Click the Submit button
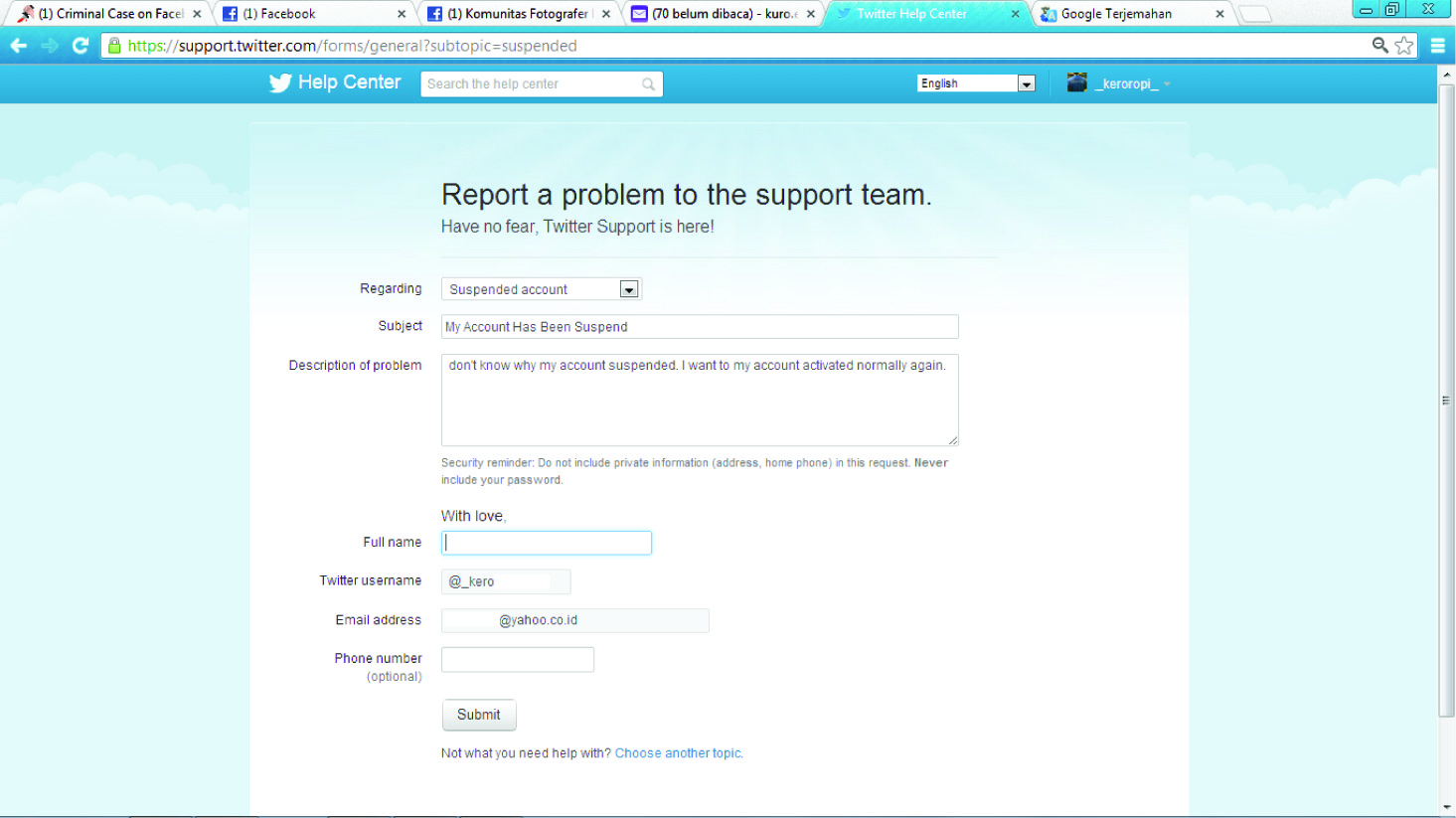 [479, 715]
